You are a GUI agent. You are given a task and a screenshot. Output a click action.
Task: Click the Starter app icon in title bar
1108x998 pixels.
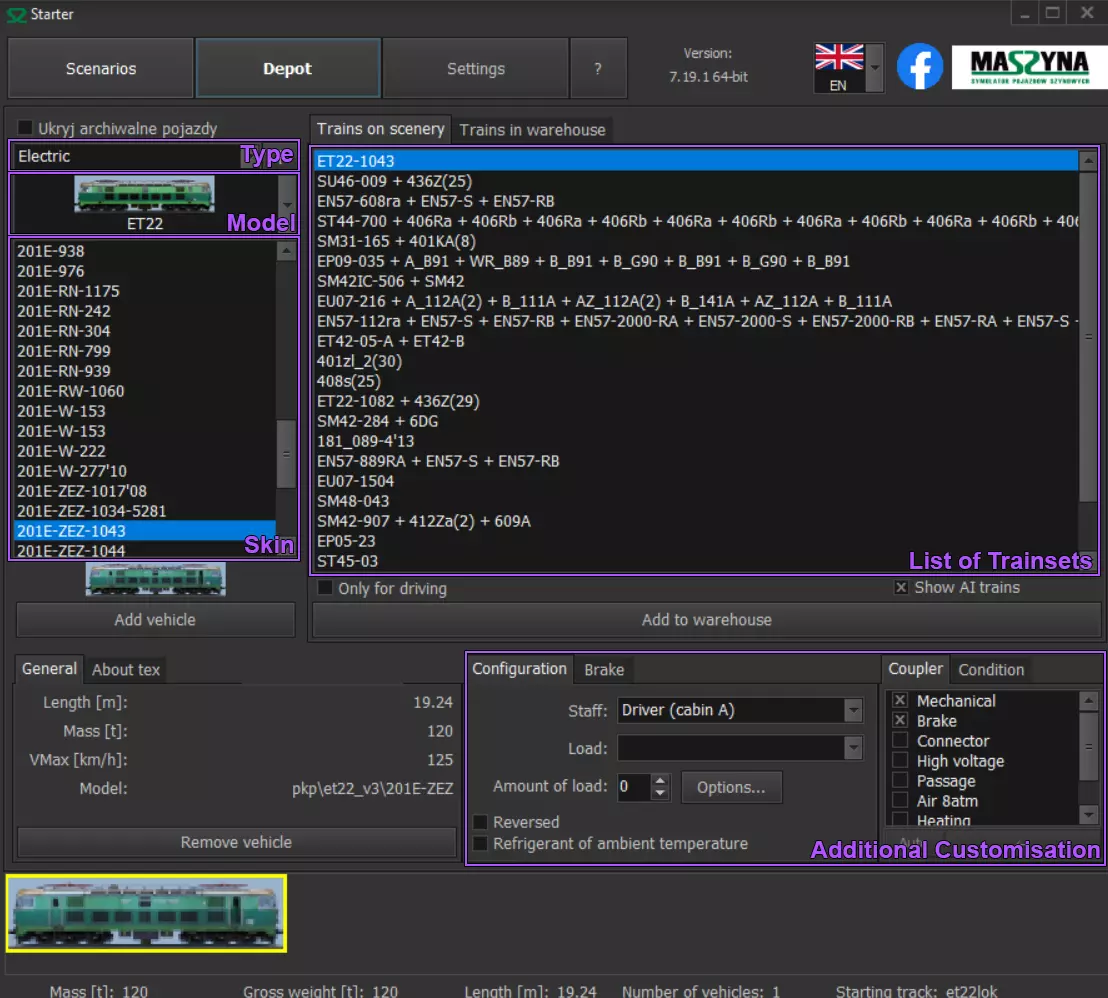point(15,15)
